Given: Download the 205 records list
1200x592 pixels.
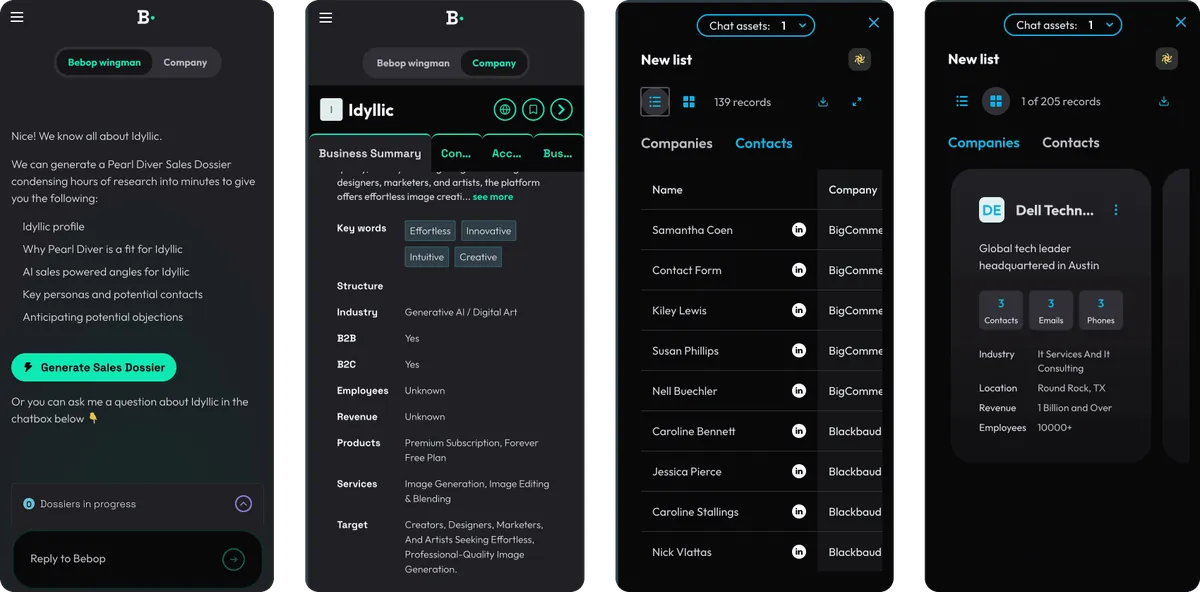Looking at the screenshot, I should (x=1164, y=101).
